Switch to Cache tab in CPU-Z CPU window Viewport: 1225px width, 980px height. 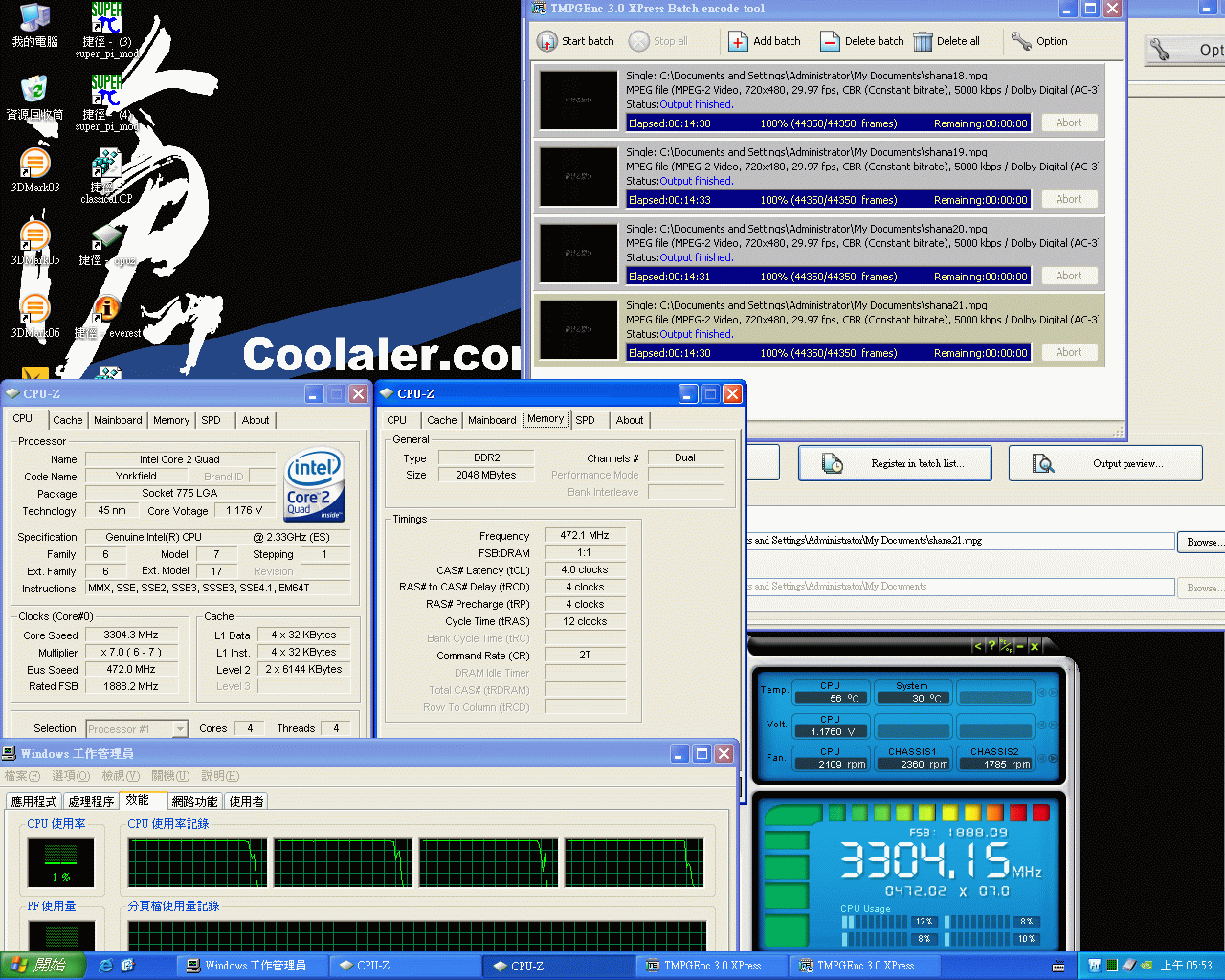tap(67, 420)
